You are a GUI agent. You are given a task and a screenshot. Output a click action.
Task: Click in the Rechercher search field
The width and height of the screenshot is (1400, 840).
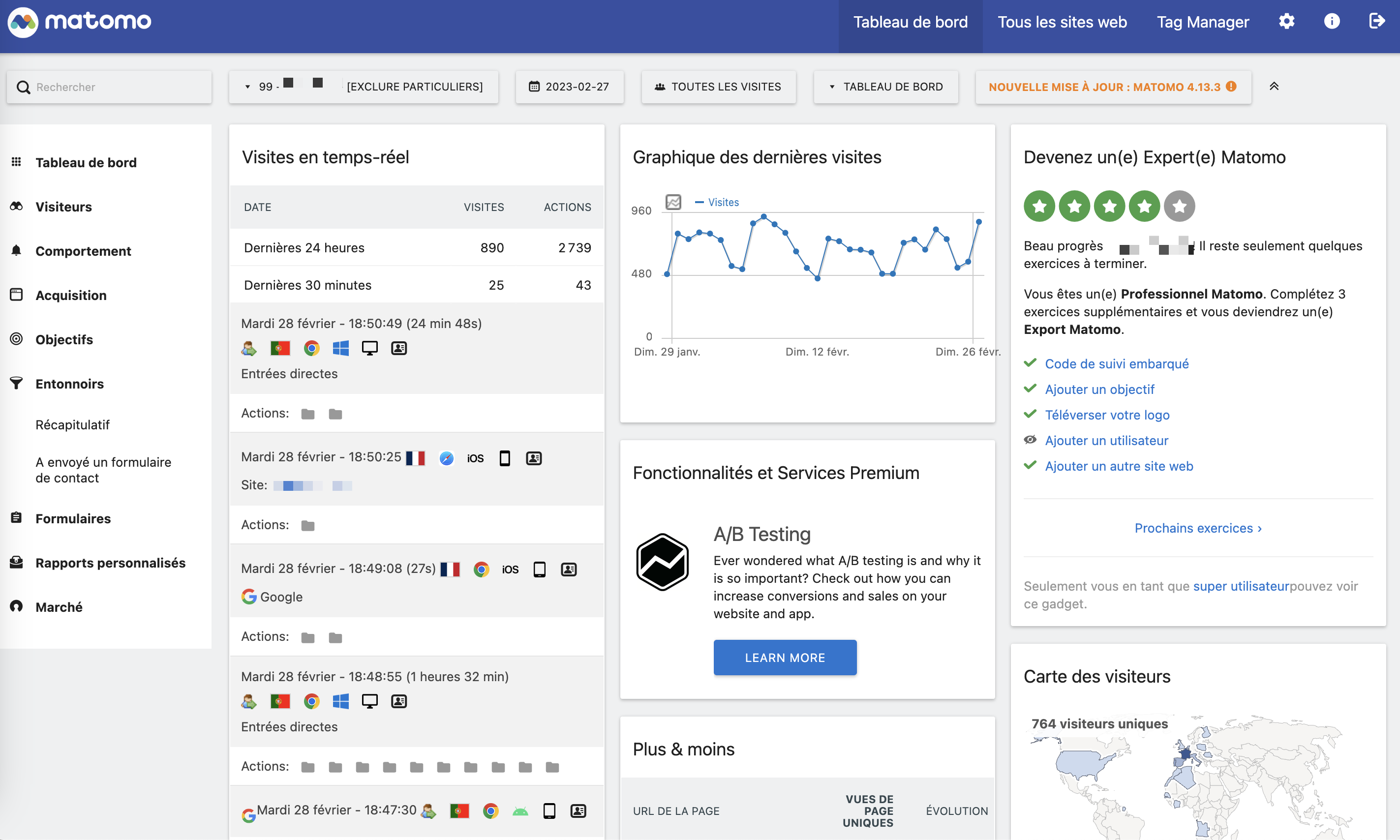109,87
